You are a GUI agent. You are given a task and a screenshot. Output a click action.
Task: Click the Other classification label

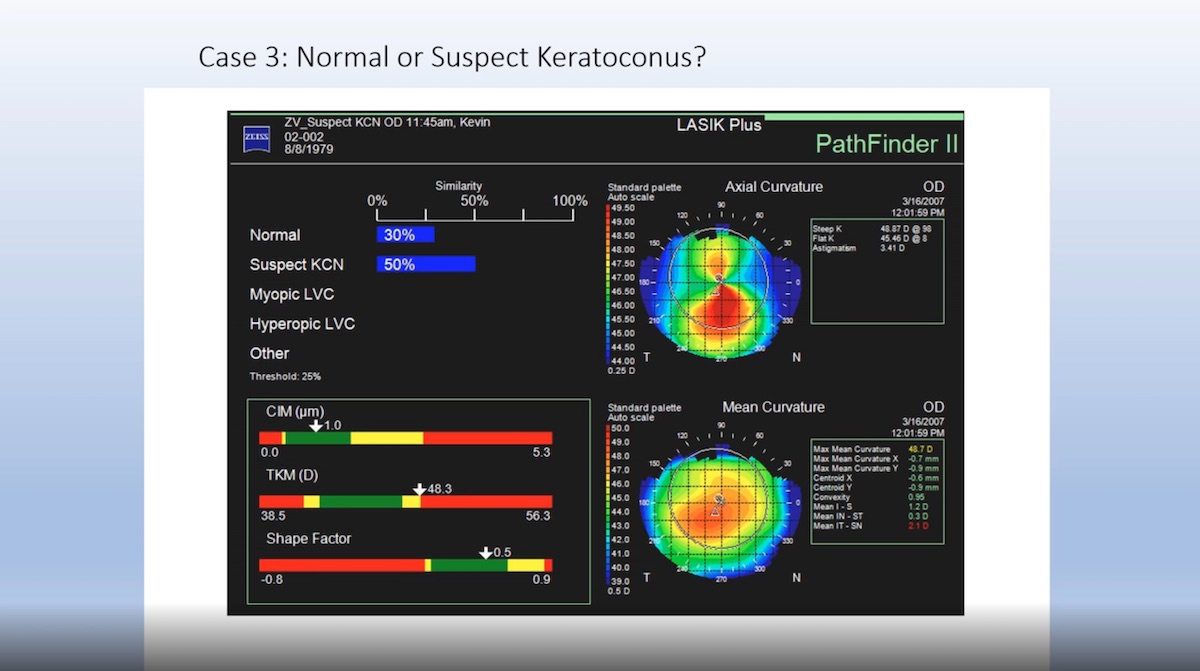tap(269, 354)
